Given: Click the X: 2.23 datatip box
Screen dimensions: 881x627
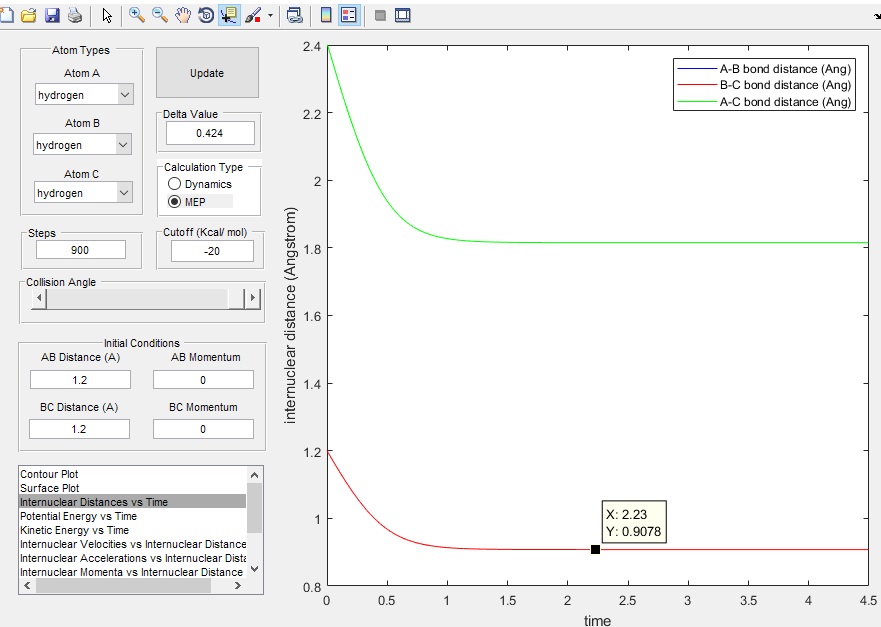Looking at the screenshot, I should pos(634,522).
